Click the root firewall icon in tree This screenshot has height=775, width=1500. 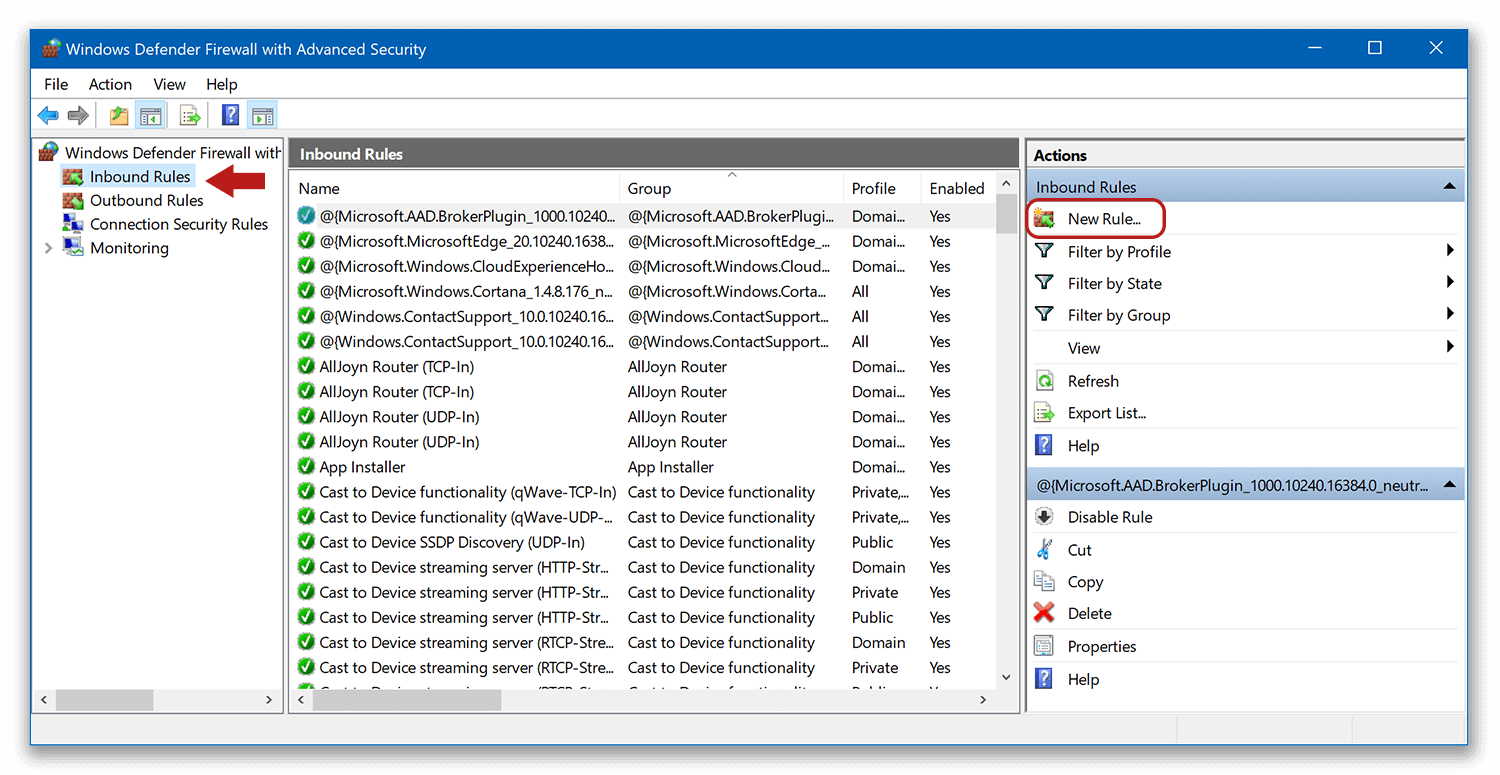tap(49, 153)
